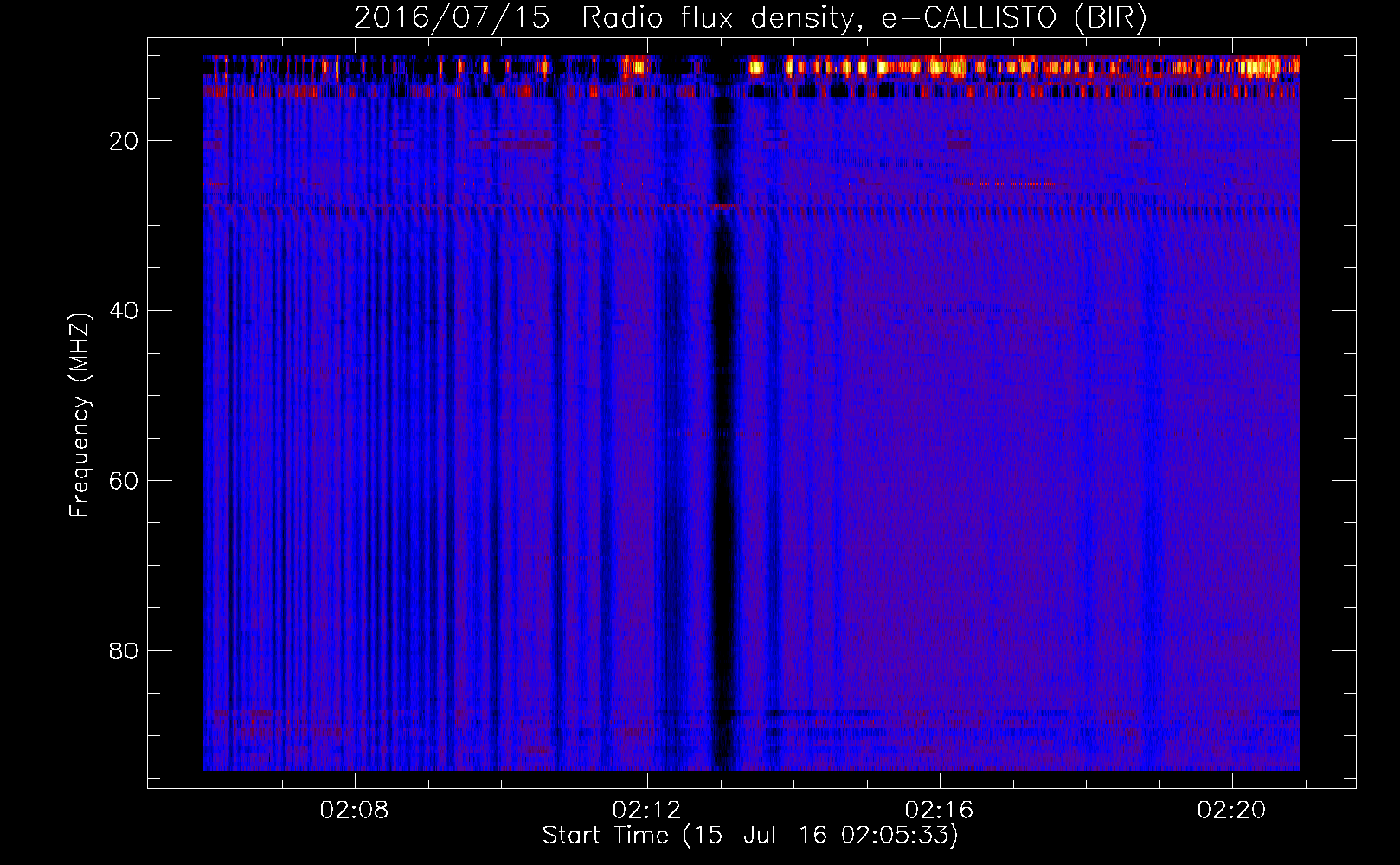1400x865 pixels.
Task: Click the '40' frequency tick label
Action: 124,311
